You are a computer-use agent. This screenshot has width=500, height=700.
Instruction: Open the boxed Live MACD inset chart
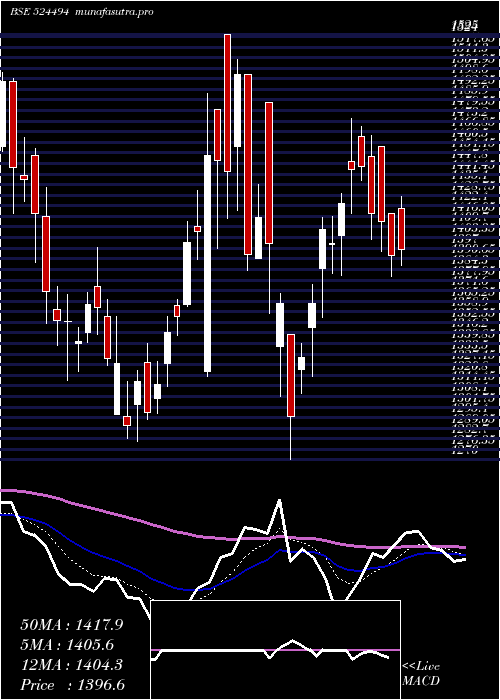[275, 650]
